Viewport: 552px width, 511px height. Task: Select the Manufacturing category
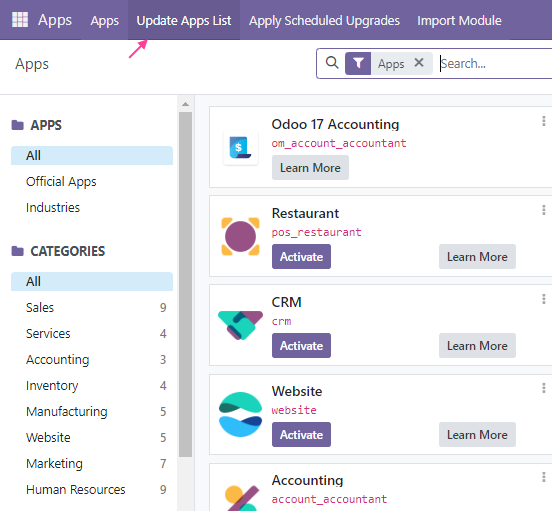[x=92, y=412]
